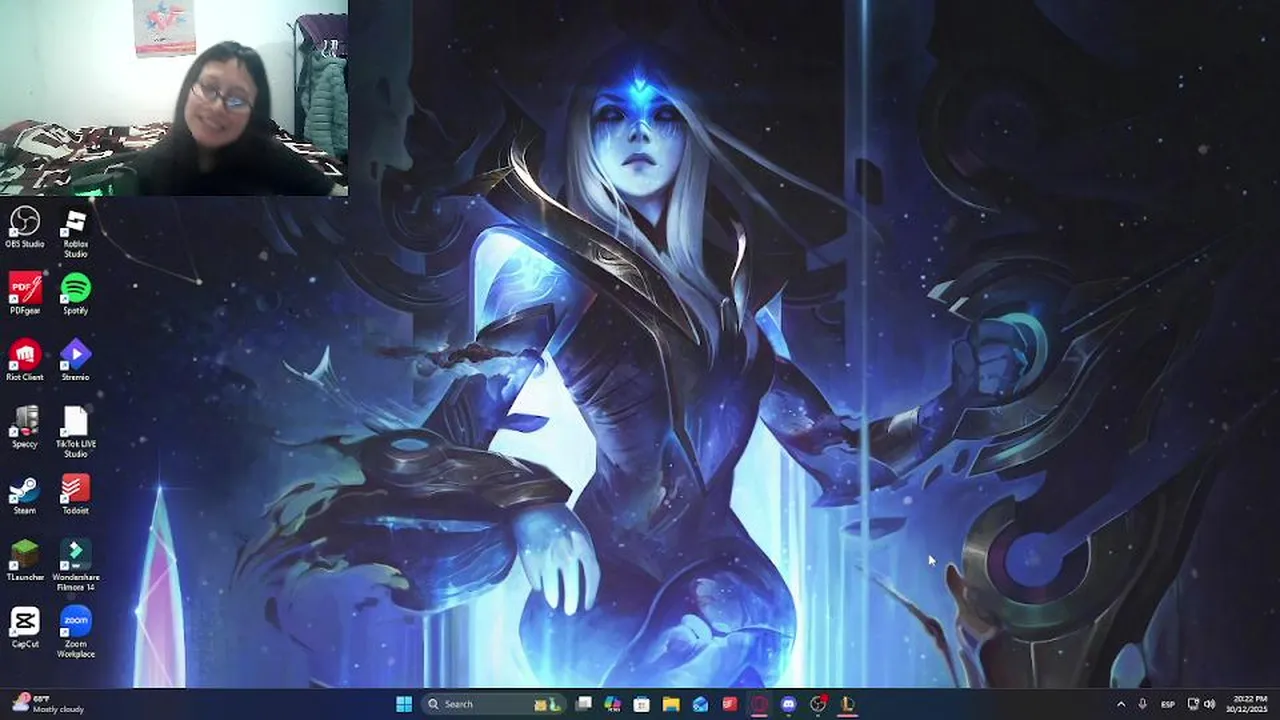Open Task View on the taskbar
The image size is (1280, 720).
[584, 704]
